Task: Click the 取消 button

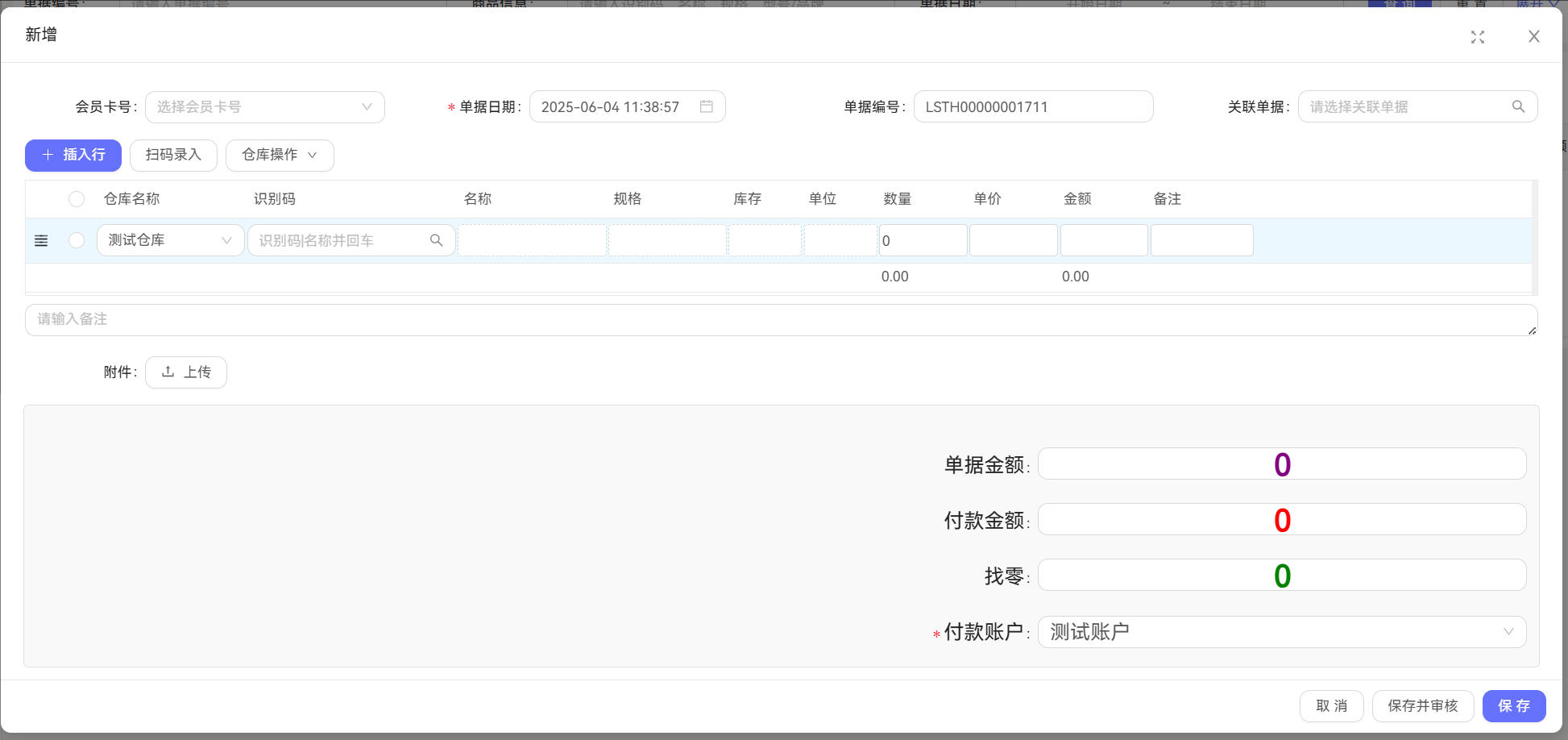Action: [x=1331, y=705]
